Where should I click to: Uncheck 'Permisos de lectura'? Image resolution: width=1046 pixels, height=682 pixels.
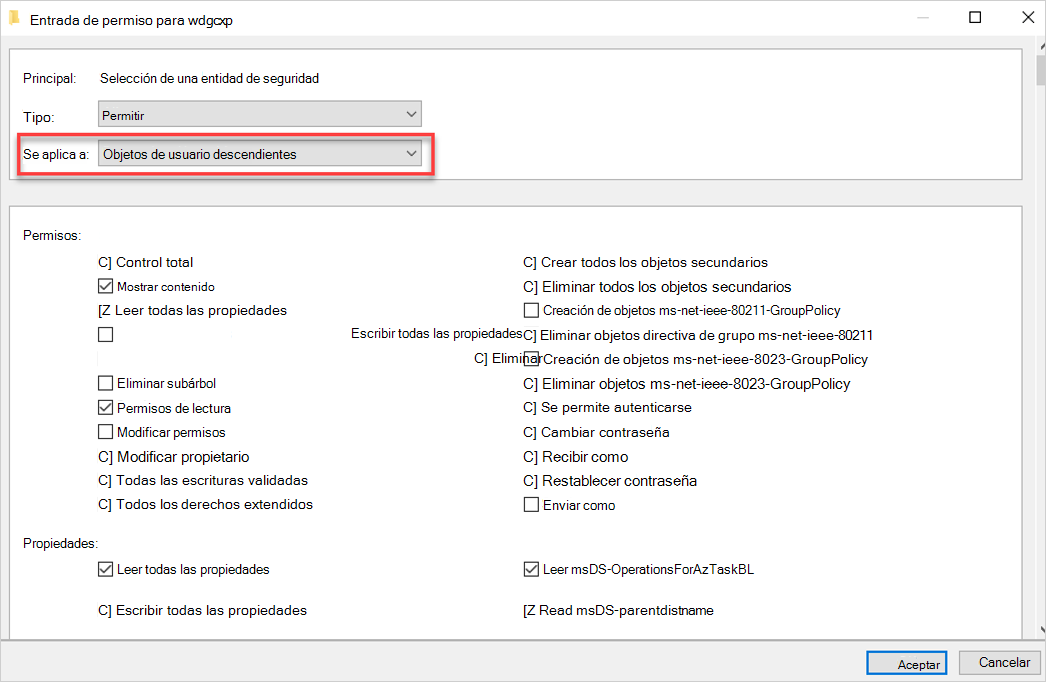click(105, 407)
